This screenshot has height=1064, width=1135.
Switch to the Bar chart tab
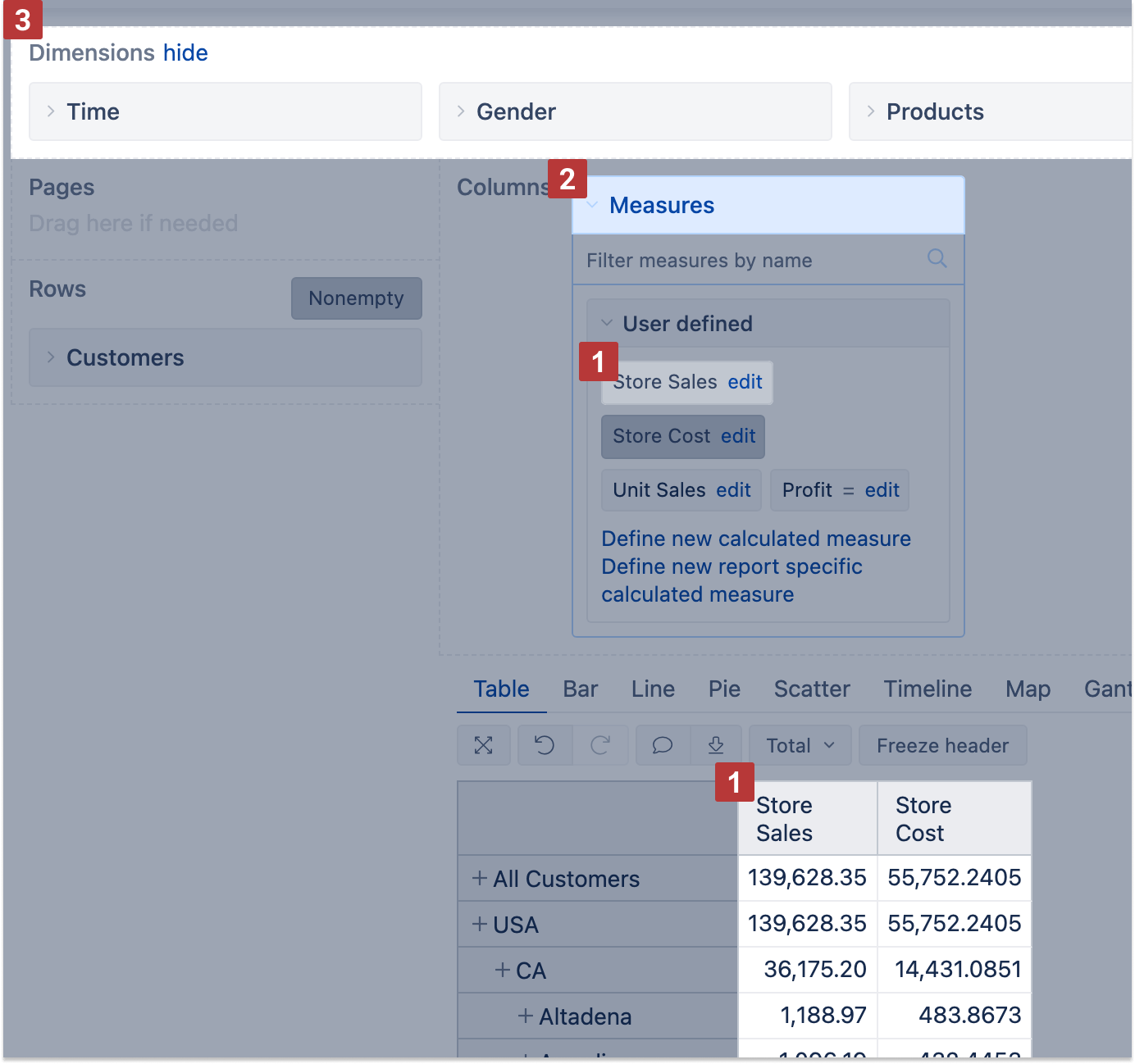580,689
